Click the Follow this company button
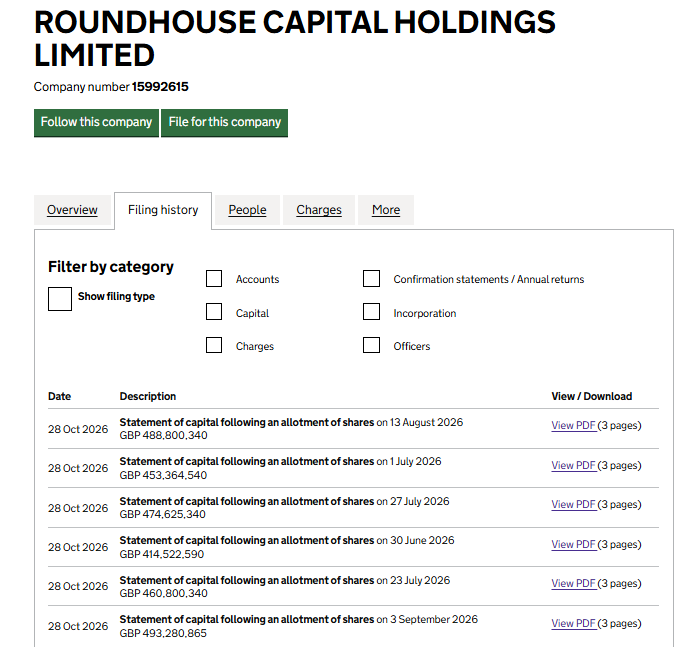The image size is (692, 647). click(96, 123)
